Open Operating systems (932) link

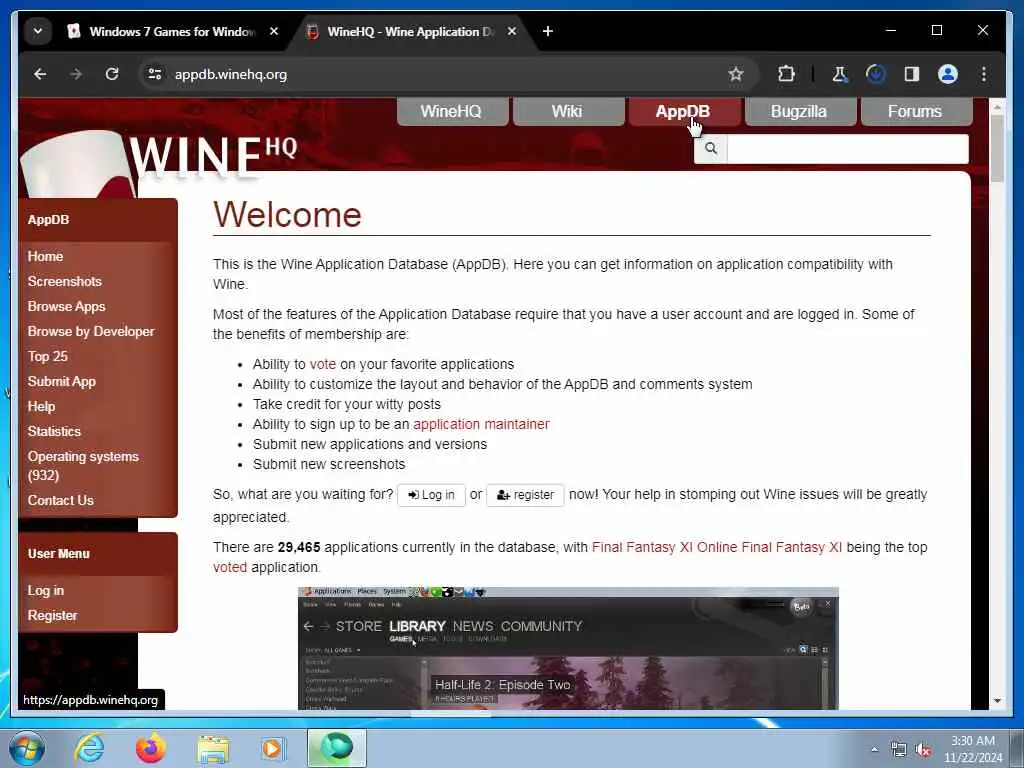[83, 466]
